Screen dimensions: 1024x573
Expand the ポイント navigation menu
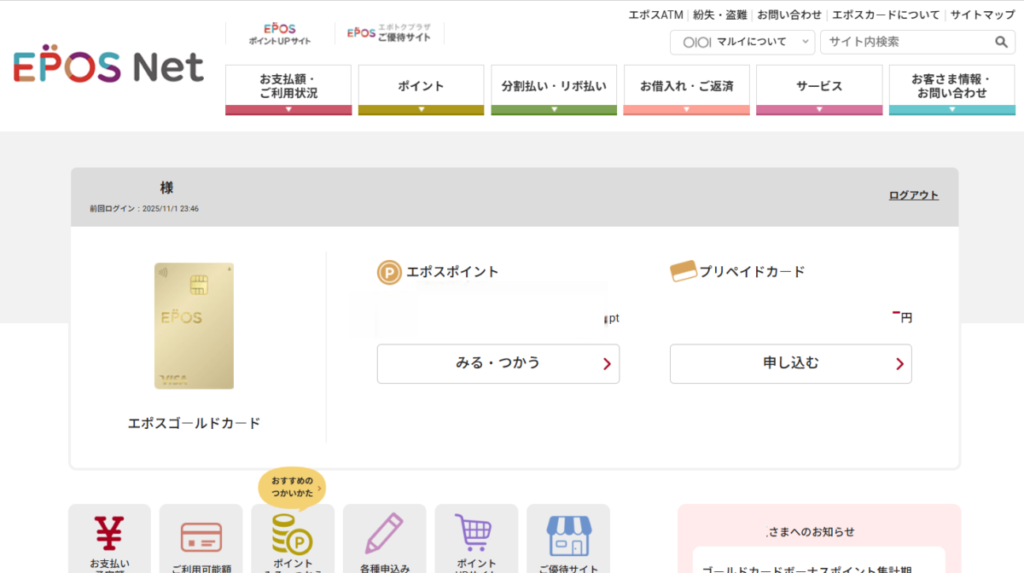[421, 90]
